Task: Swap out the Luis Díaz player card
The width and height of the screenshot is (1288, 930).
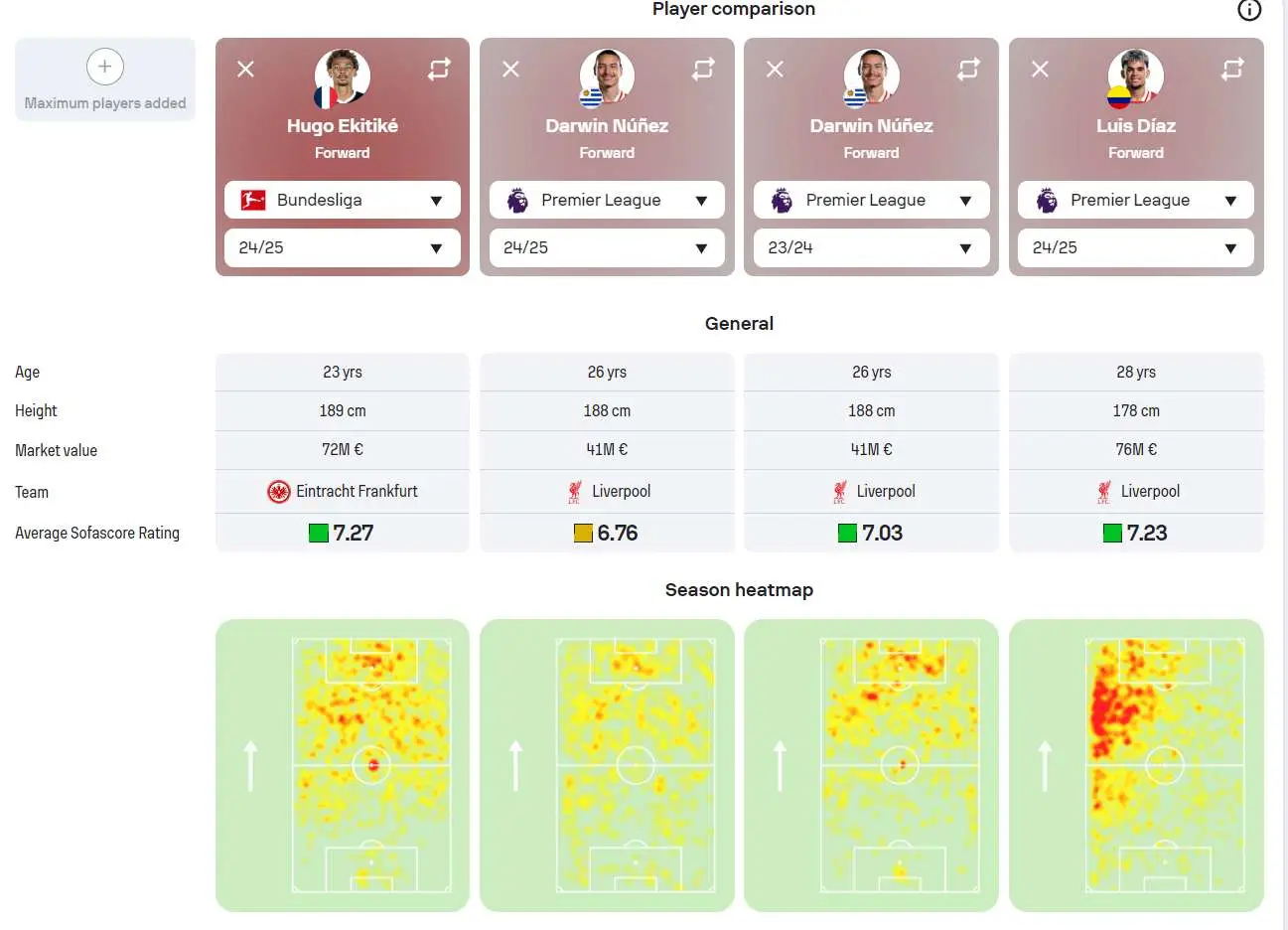Action: [1232, 69]
